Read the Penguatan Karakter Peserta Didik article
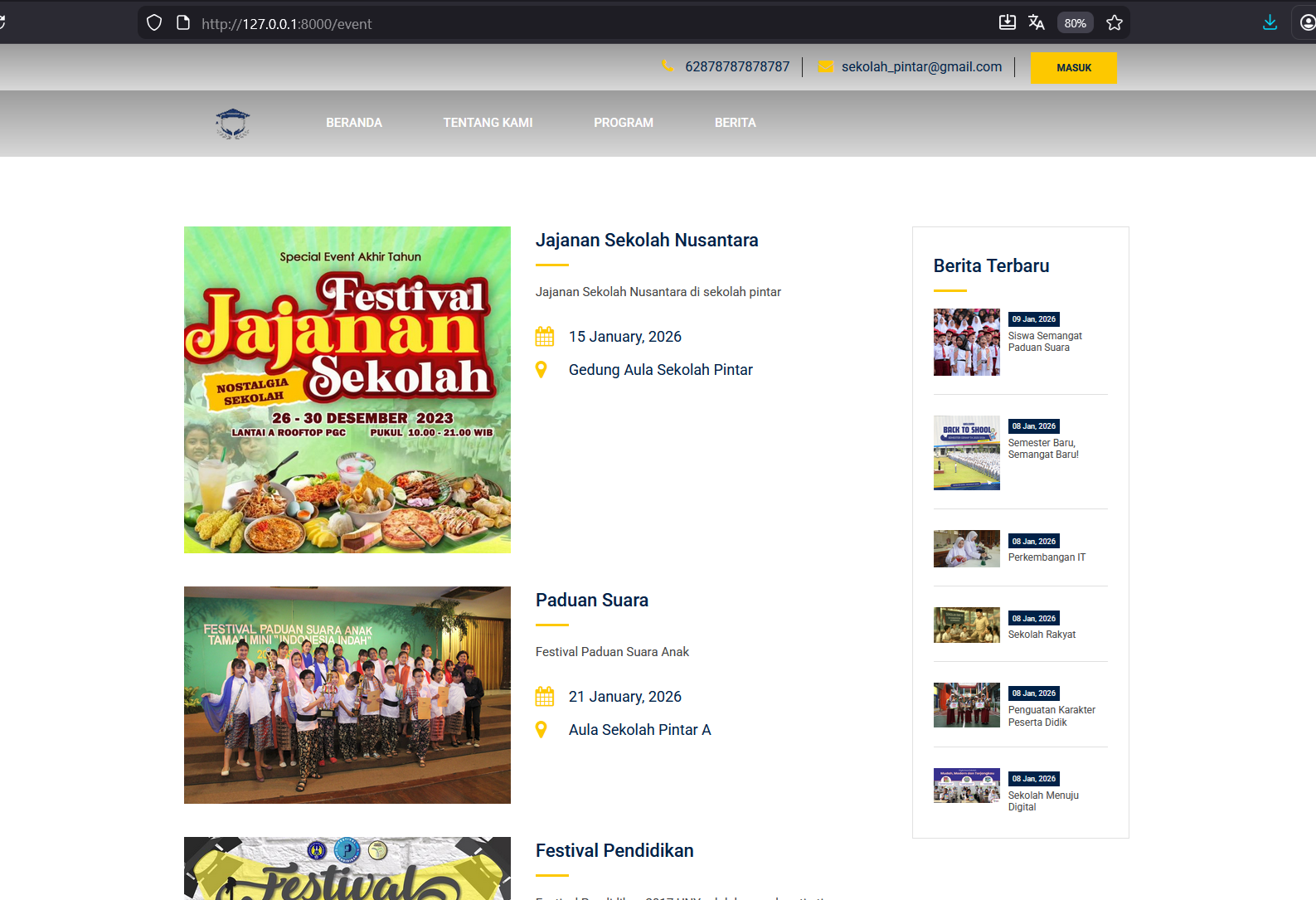1316x900 pixels. tap(1051, 716)
